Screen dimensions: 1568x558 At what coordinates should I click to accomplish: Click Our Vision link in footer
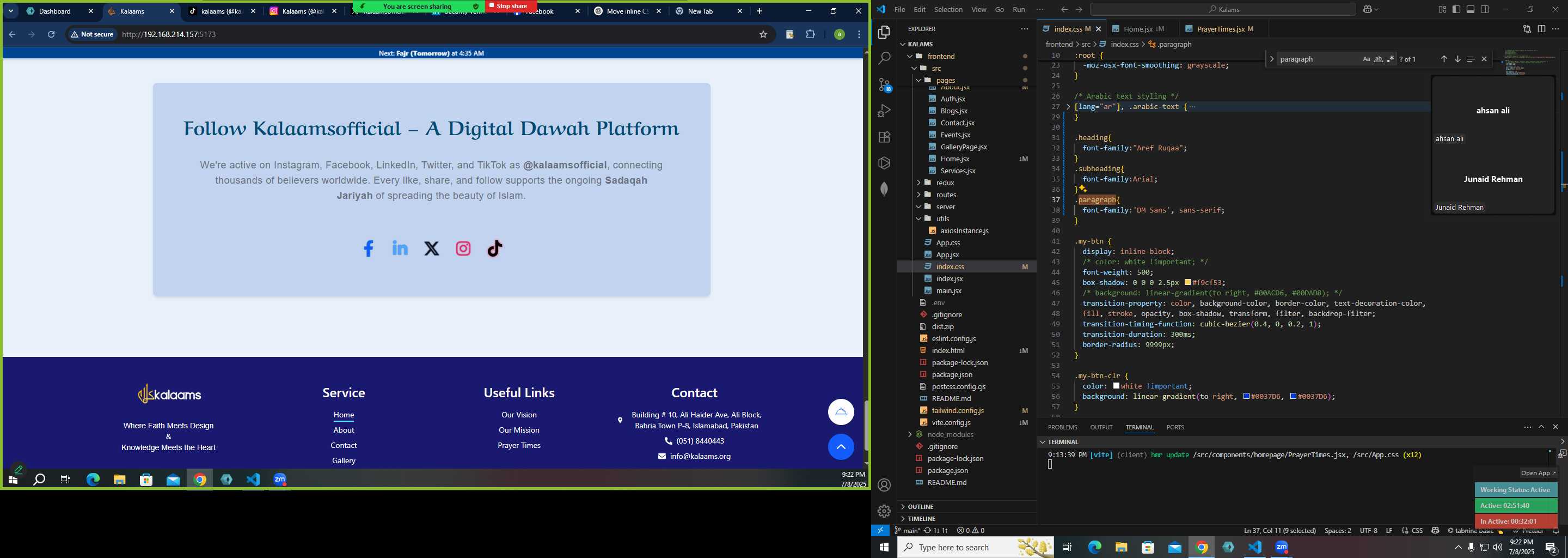519,415
